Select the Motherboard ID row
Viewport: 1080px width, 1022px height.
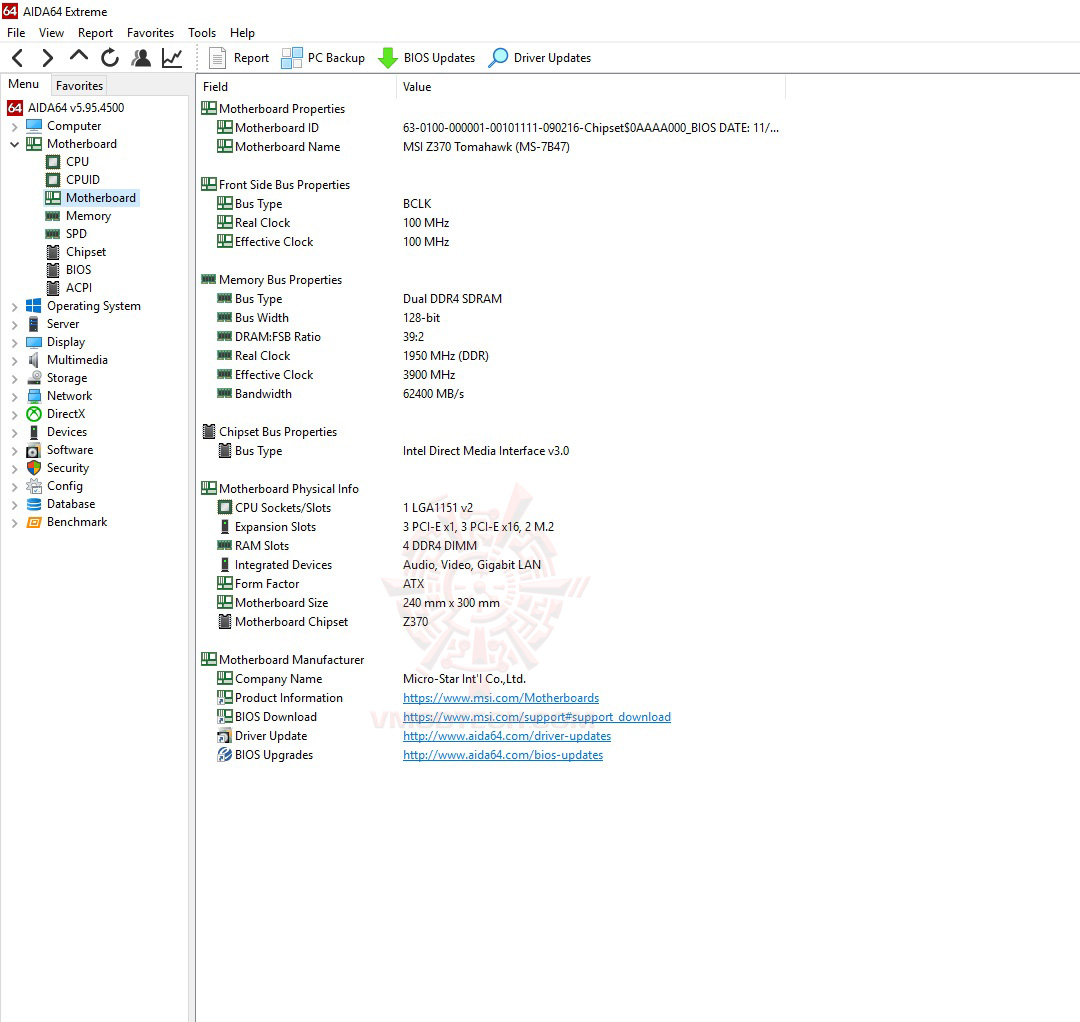[x=491, y=128]
